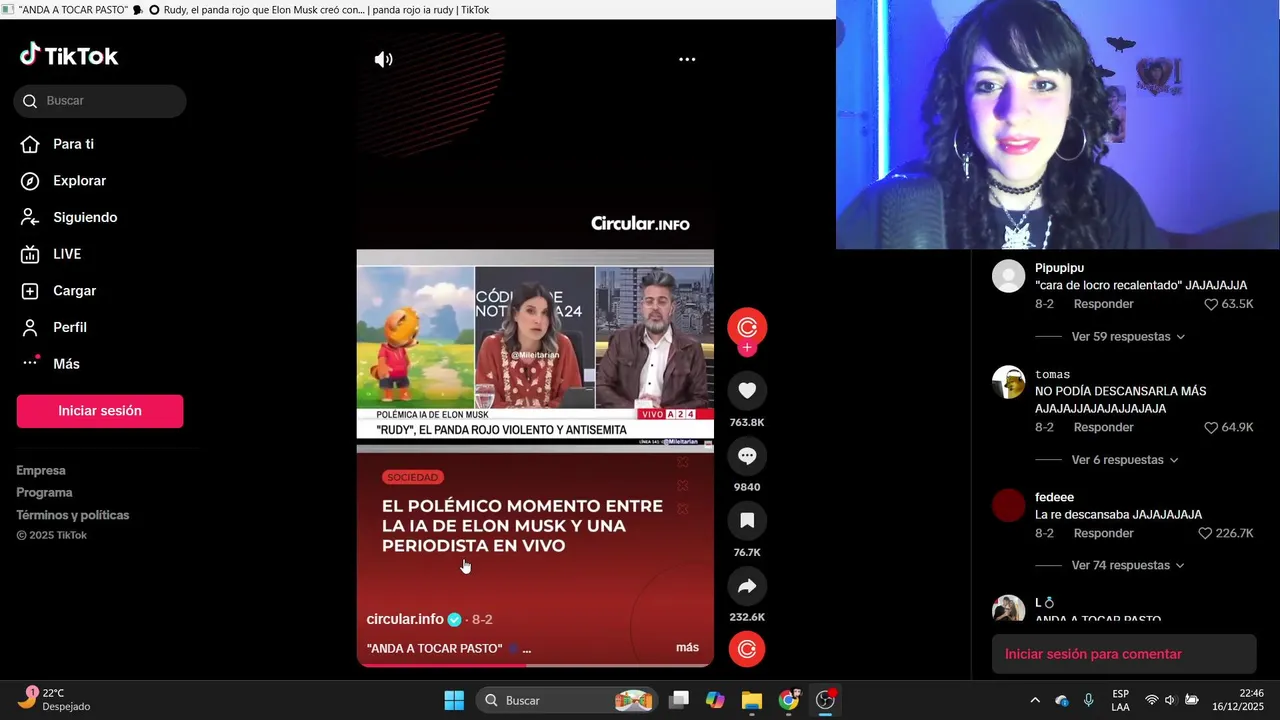Reply to fedeee's comment

pos(1103,534)
